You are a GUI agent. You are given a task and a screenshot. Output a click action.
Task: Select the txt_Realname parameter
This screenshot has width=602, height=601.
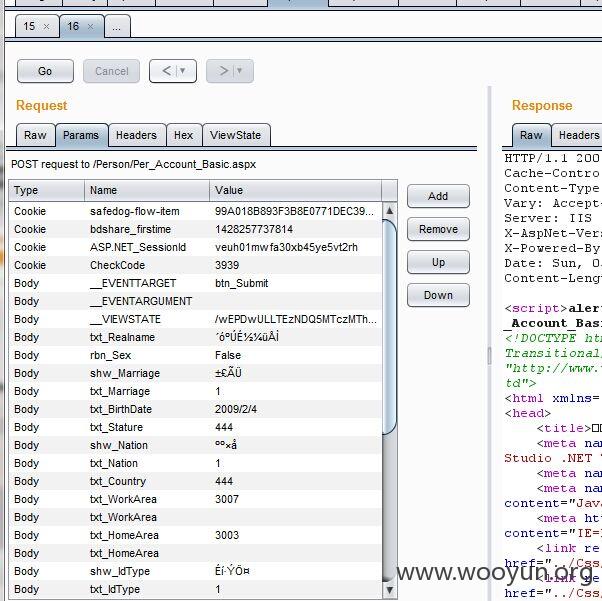195,338
